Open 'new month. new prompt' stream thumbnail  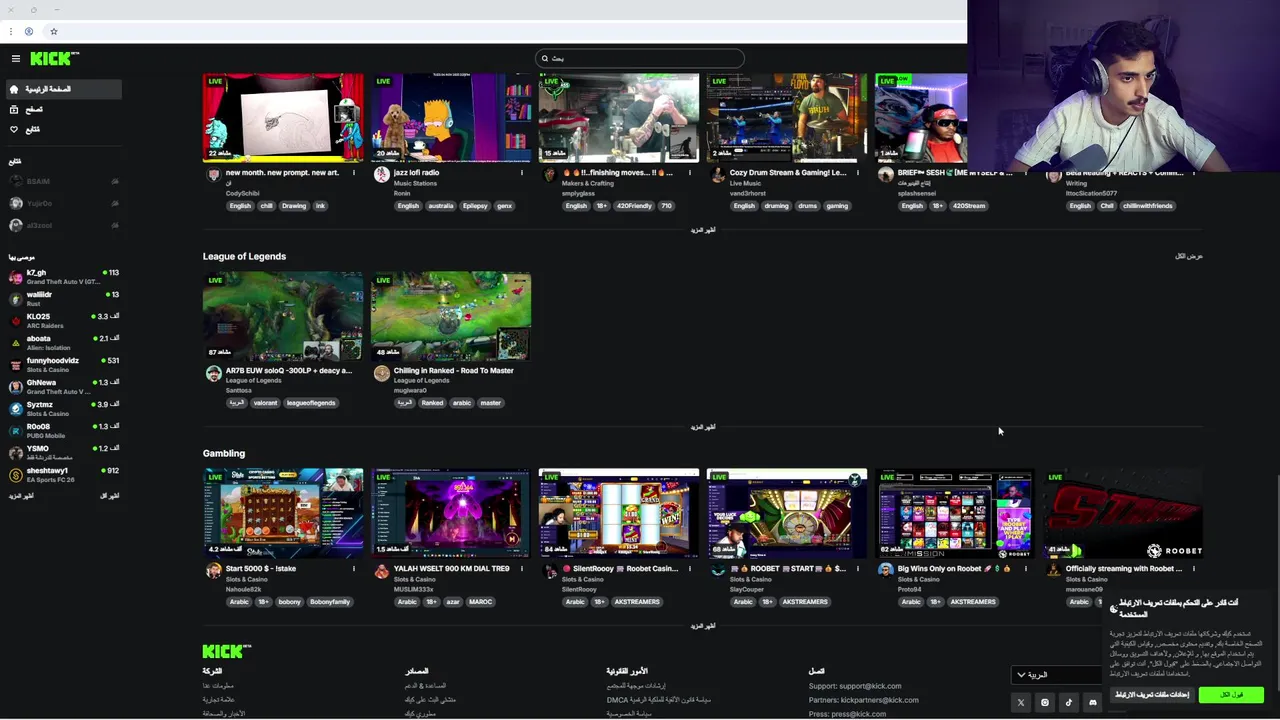coord(283,117)
